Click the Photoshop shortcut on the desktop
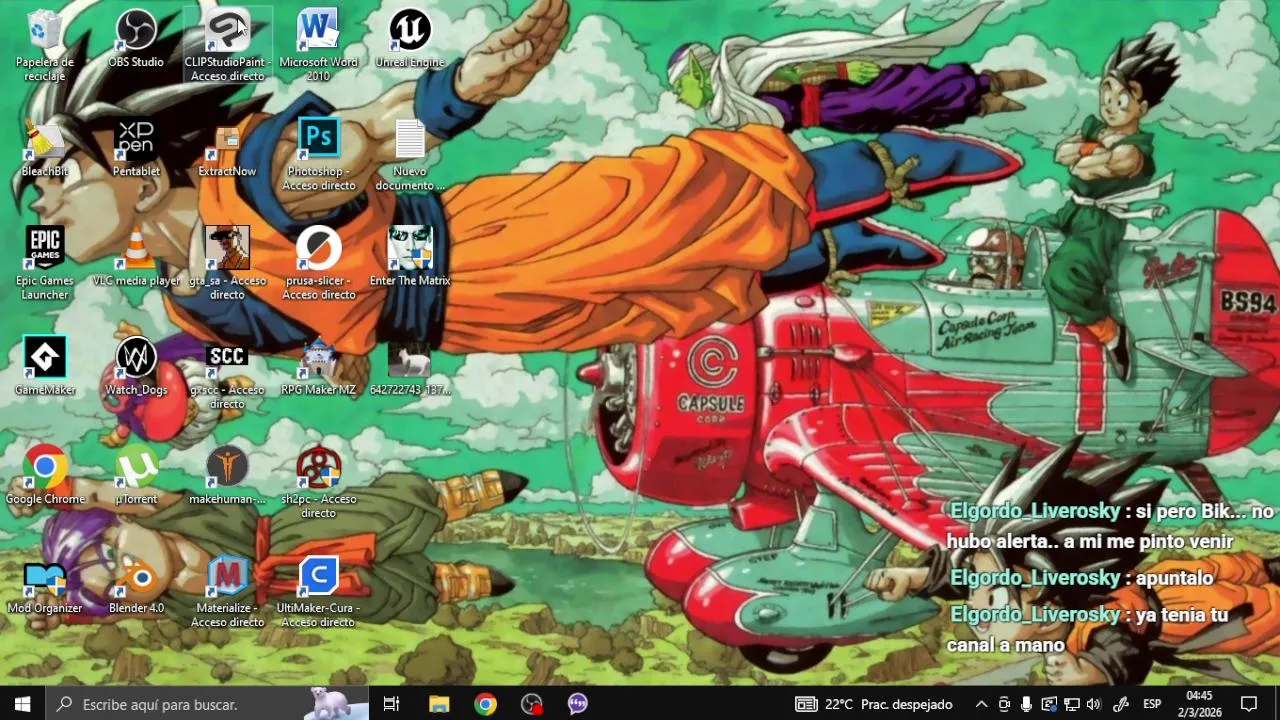Image resolution: width=1280 pixels, height=720 pixels. tap(318, 155)
